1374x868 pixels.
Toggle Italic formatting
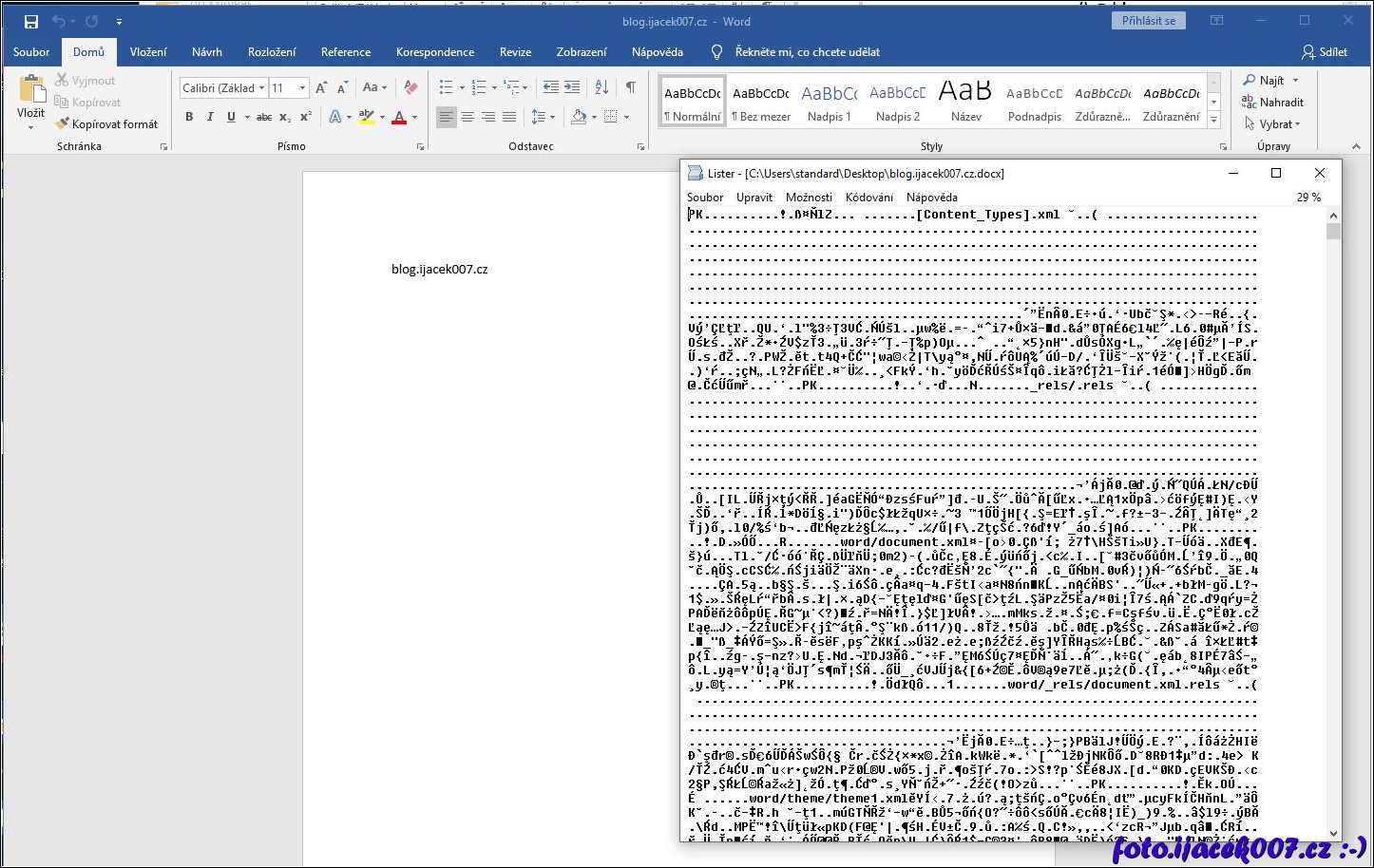[210, 117]
